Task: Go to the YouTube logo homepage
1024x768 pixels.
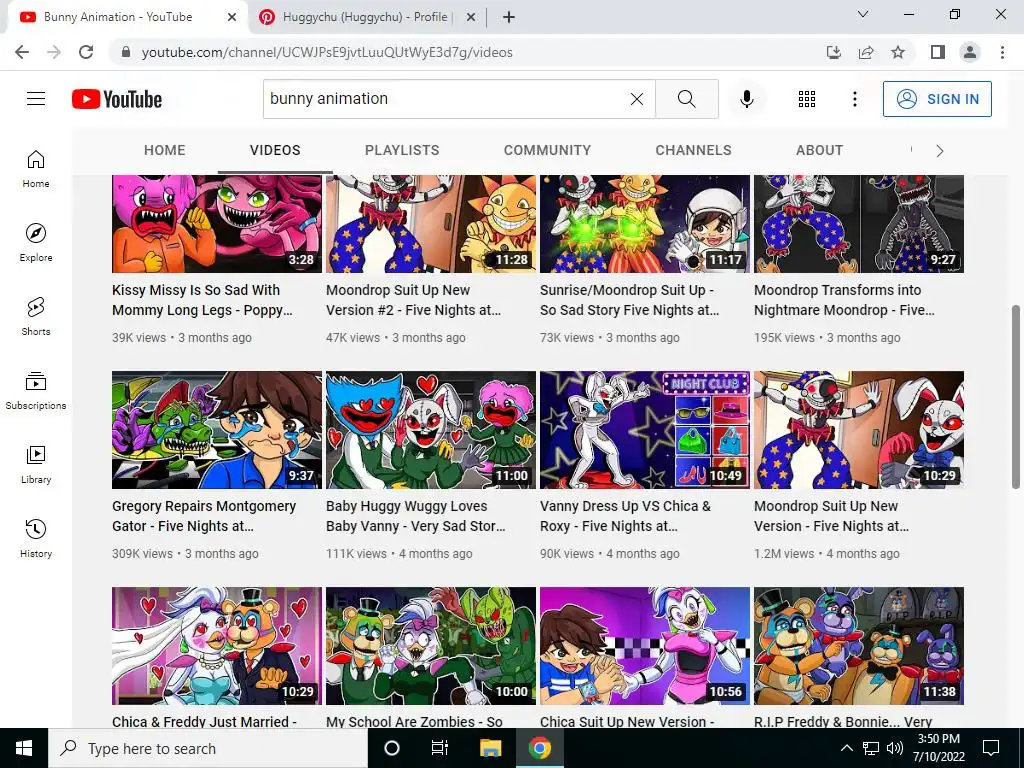Action: click(117, 99)
